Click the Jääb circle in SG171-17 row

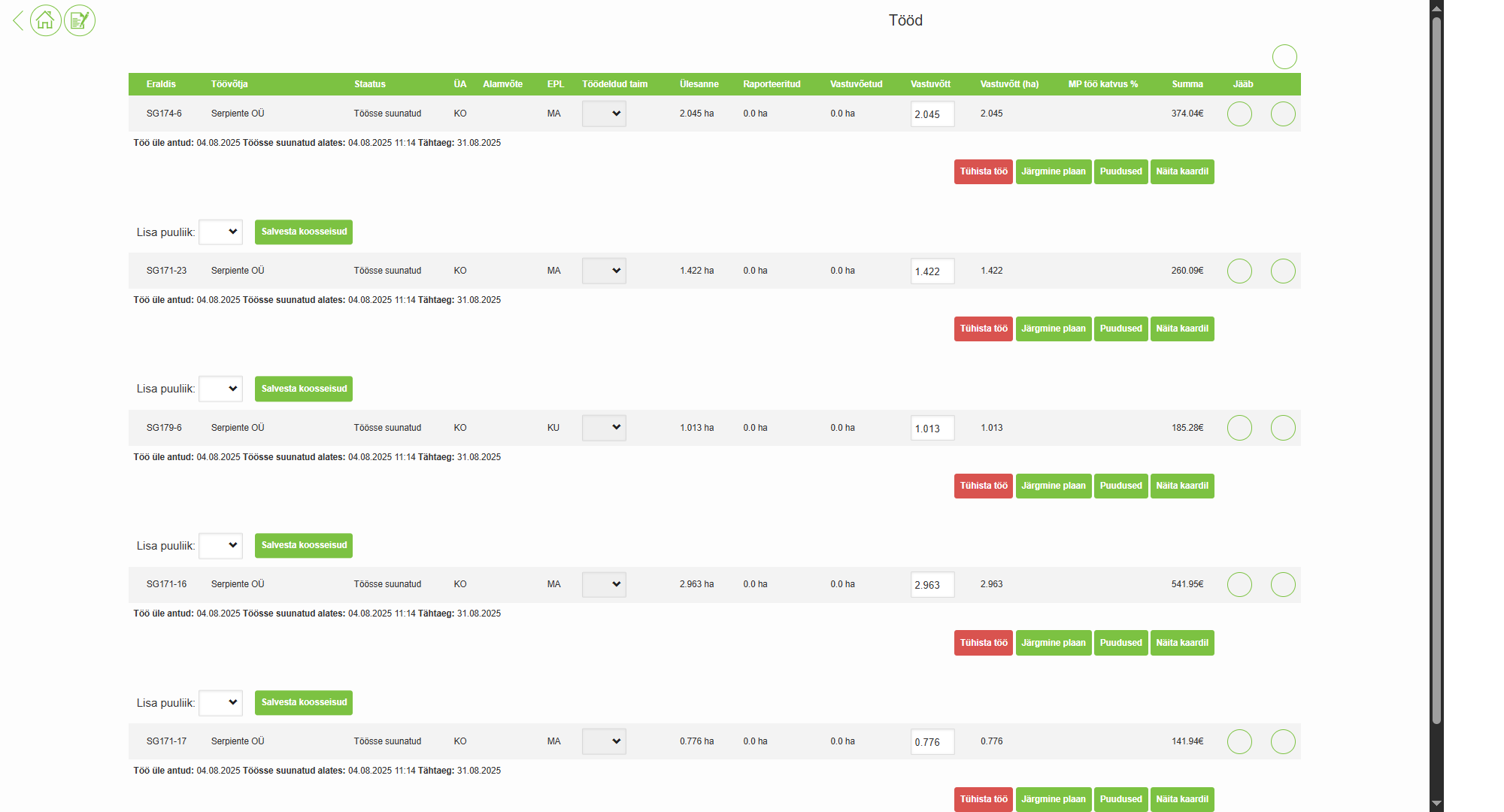click(1239, 741)
